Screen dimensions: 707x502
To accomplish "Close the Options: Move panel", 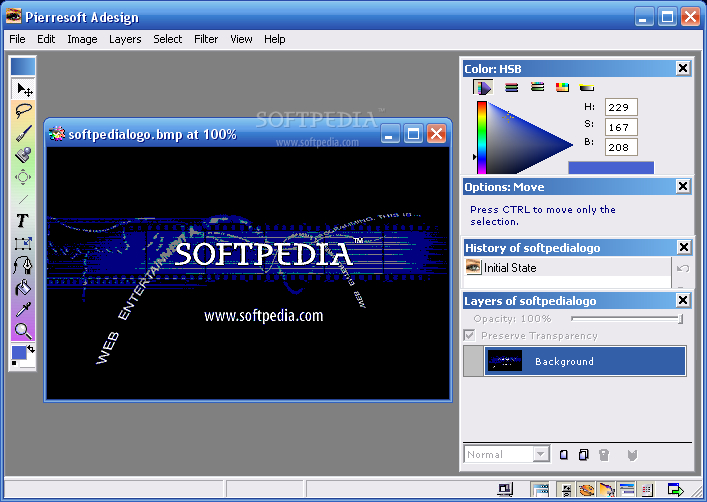I will [x=683, y=186].
